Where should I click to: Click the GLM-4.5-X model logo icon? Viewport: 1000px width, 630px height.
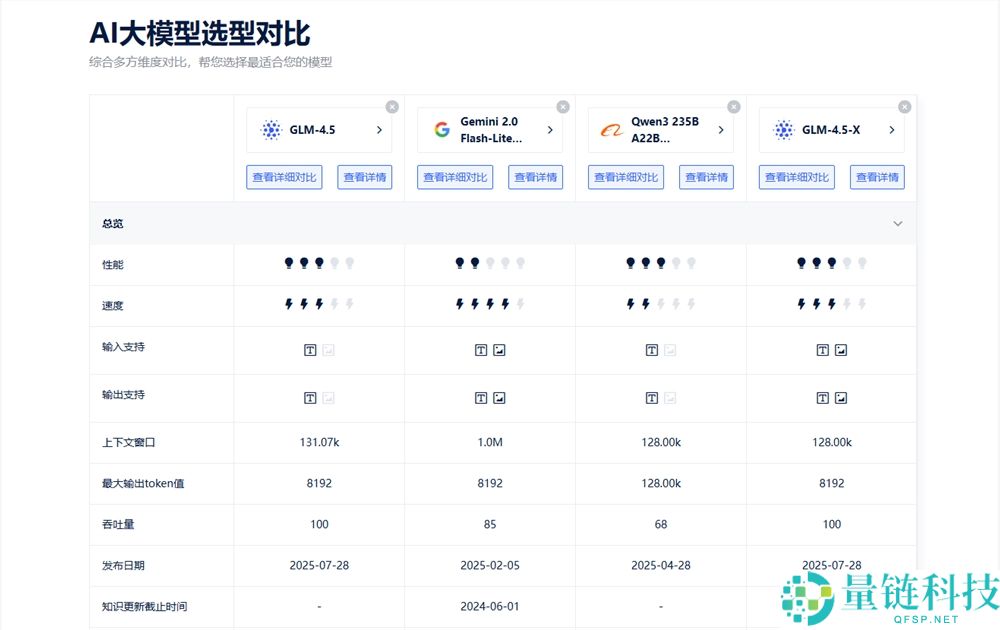pyautogui.click(x=782, y=129)
